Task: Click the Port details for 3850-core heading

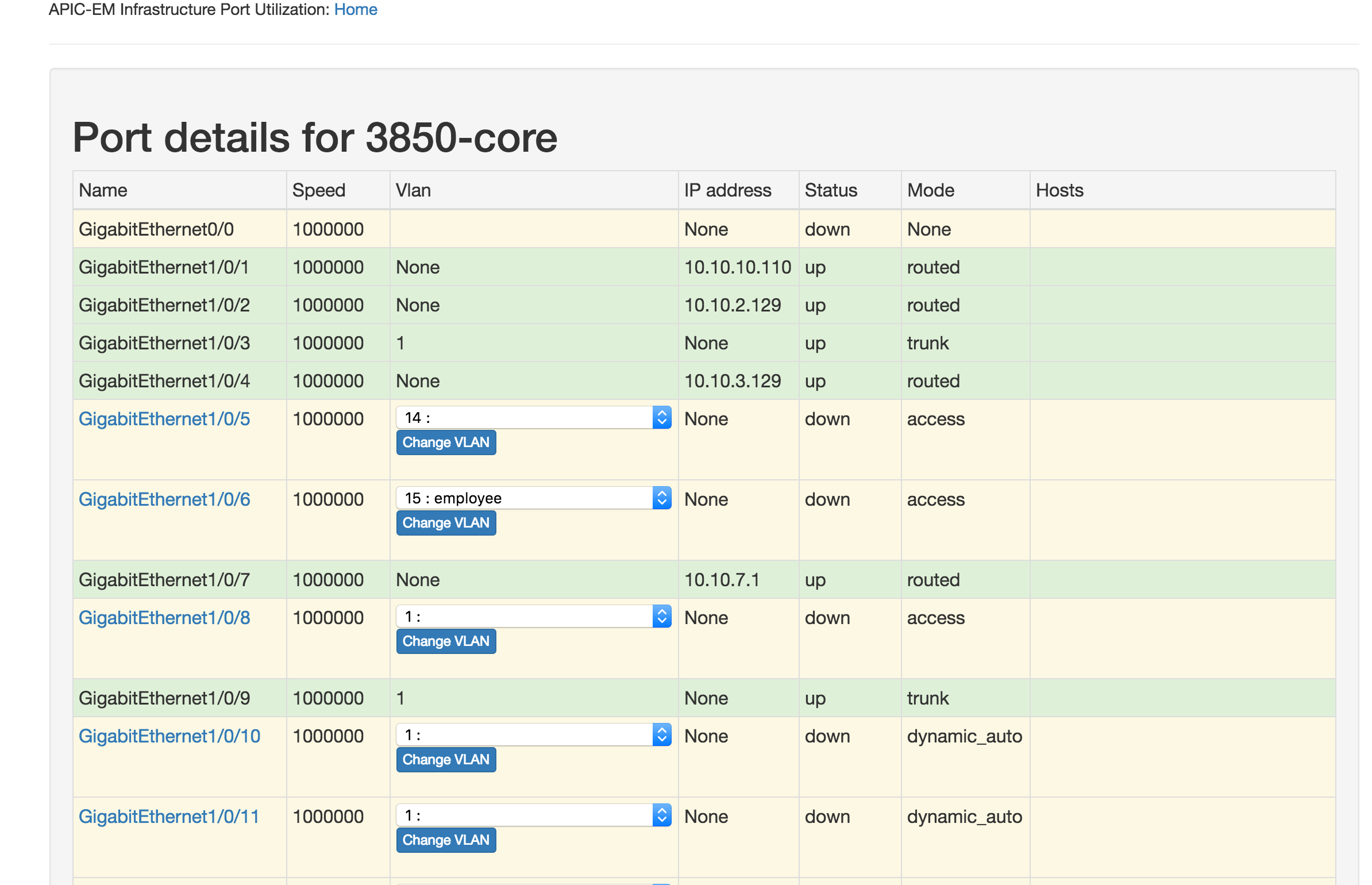Action: coord(315,137)
